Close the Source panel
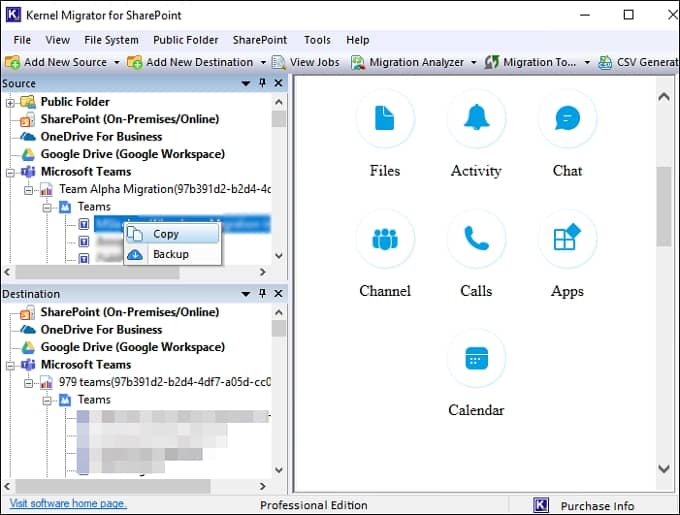 tap(278, 83)
